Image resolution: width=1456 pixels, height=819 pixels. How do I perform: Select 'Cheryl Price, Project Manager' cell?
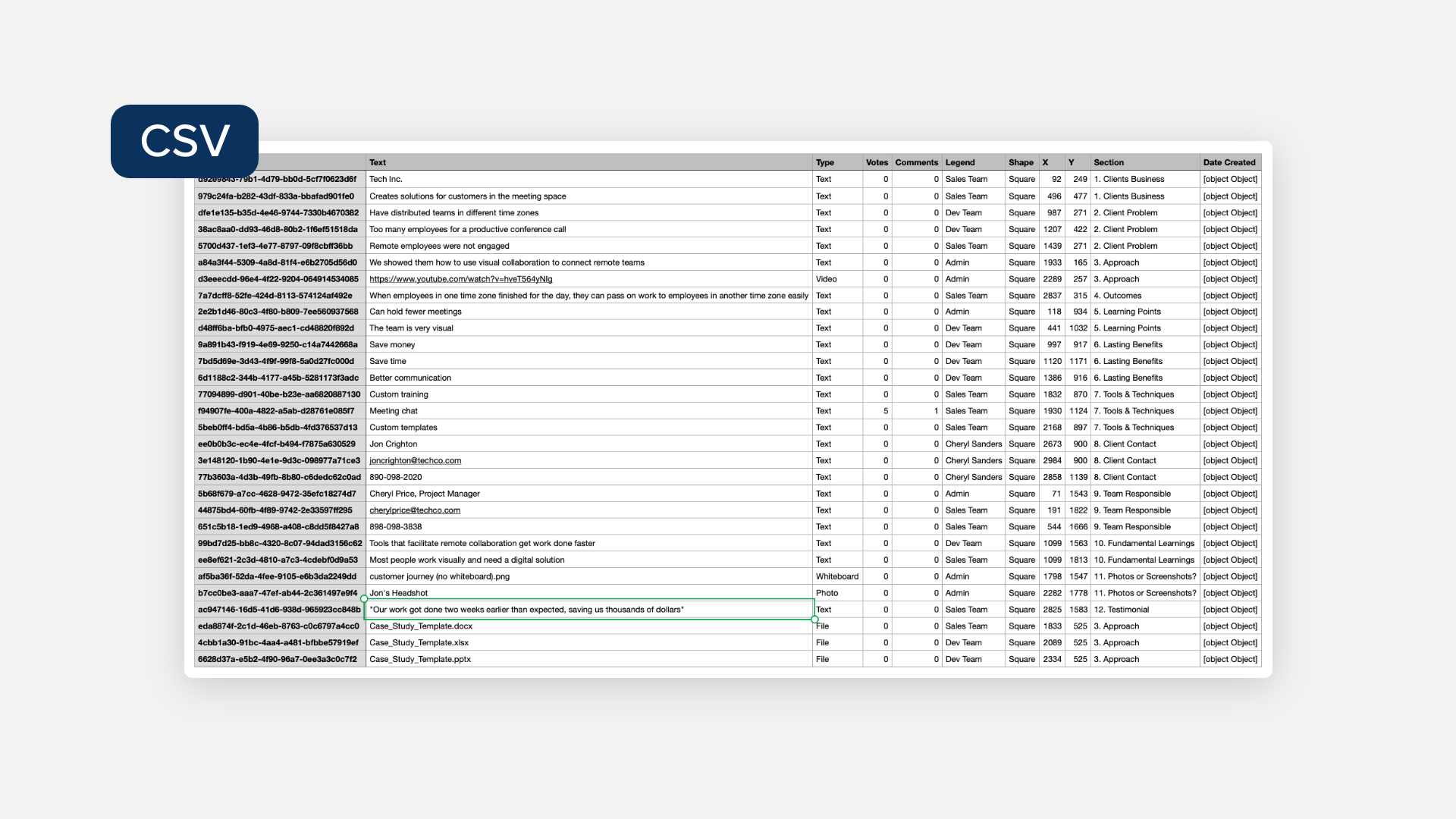589,494
